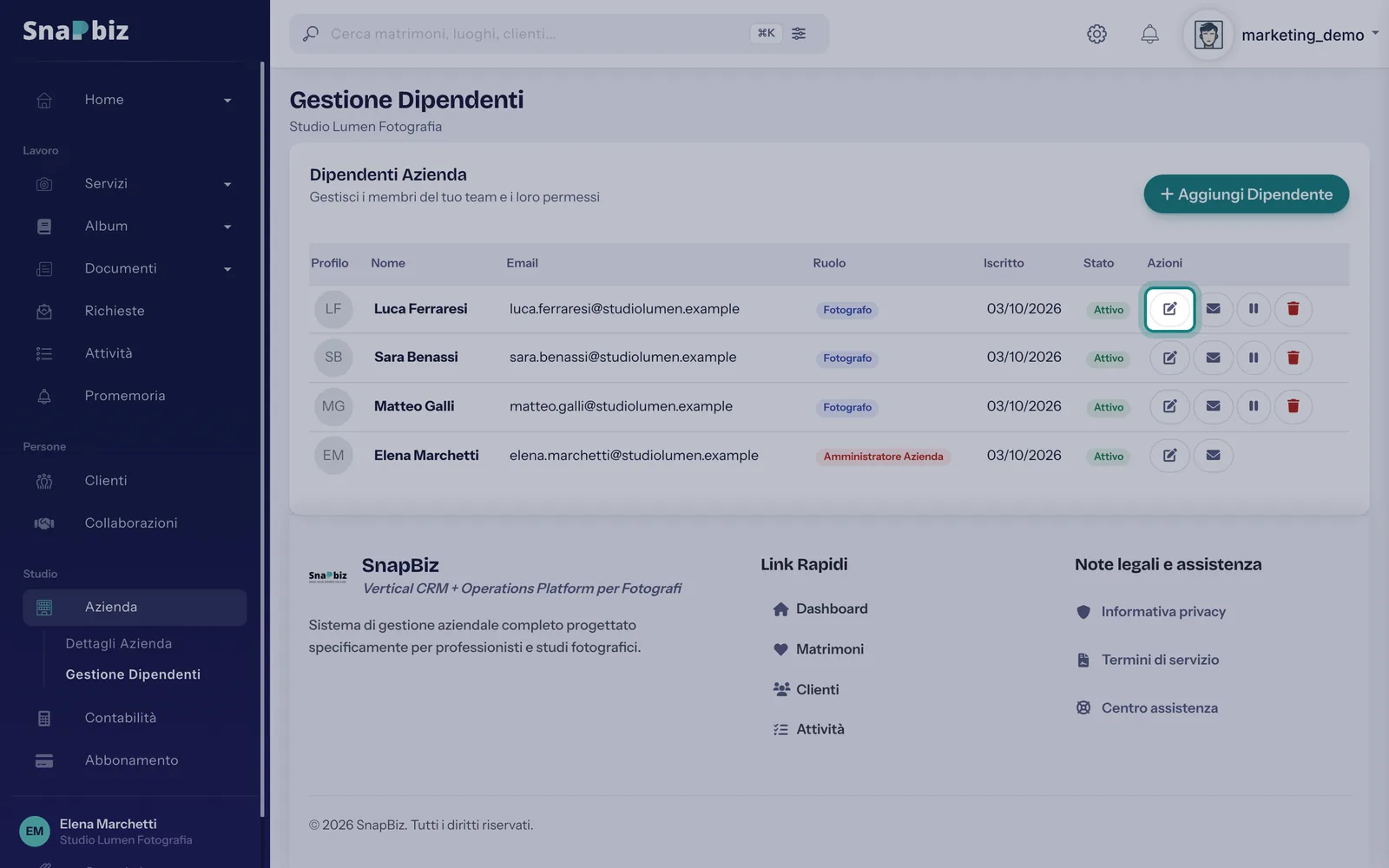Toggle pause for Matteo Galli
The width and height of the screenshot is (1389, 868).
point(1253,406)
